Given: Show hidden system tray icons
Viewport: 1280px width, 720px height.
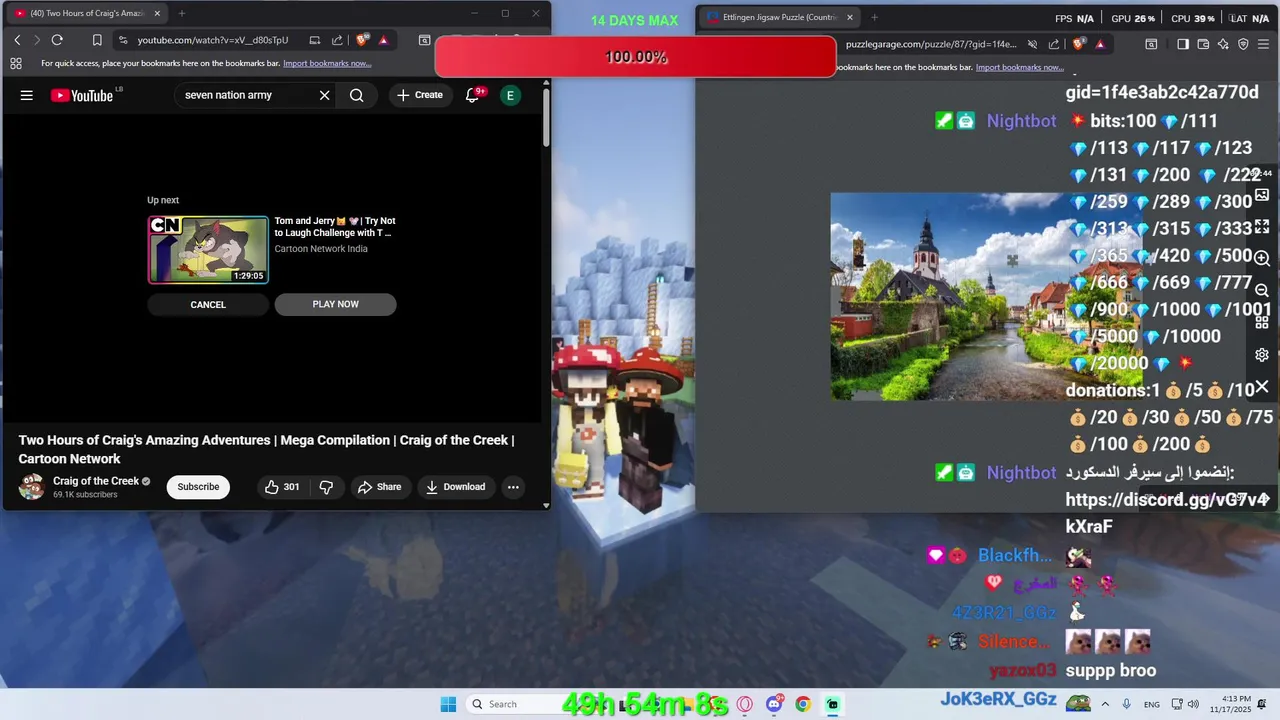Looking at the screenshot, I should [1104, 704].
